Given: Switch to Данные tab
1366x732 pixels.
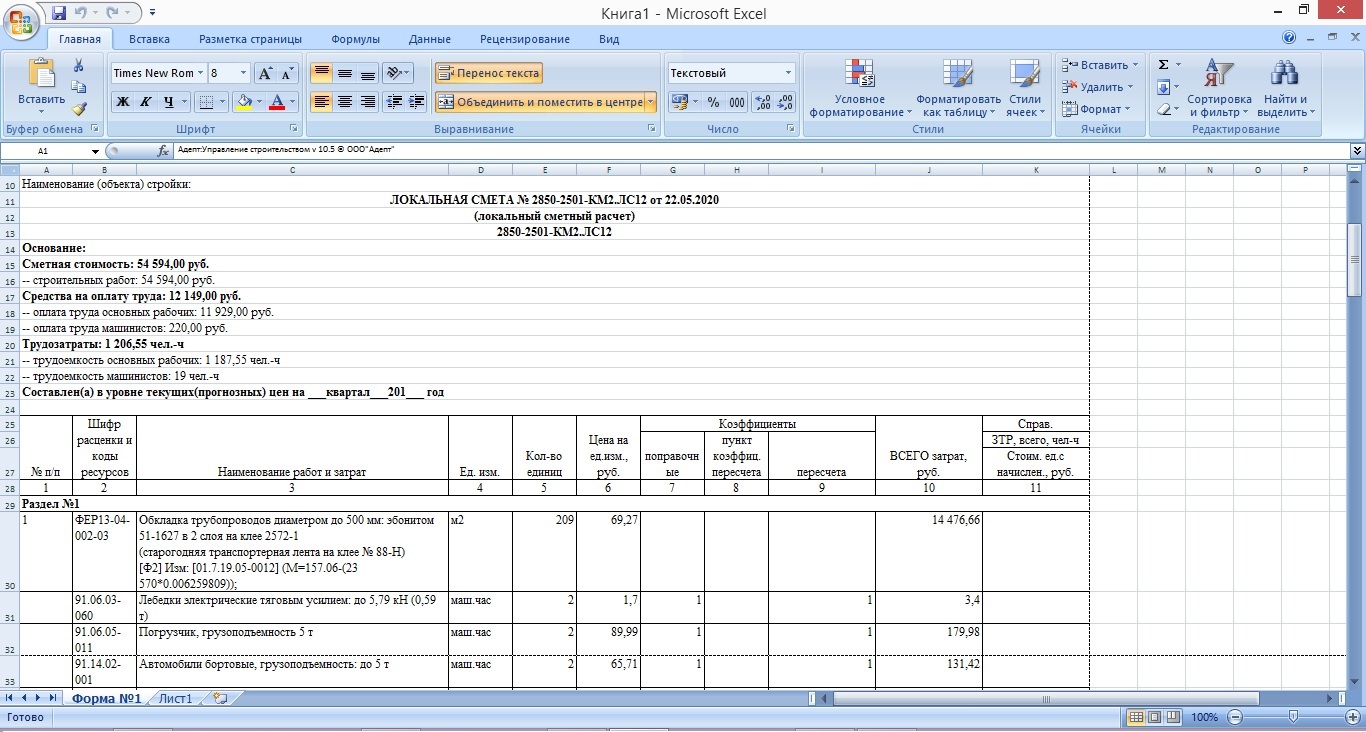Looking at the screenshot, I should point(430,39).
